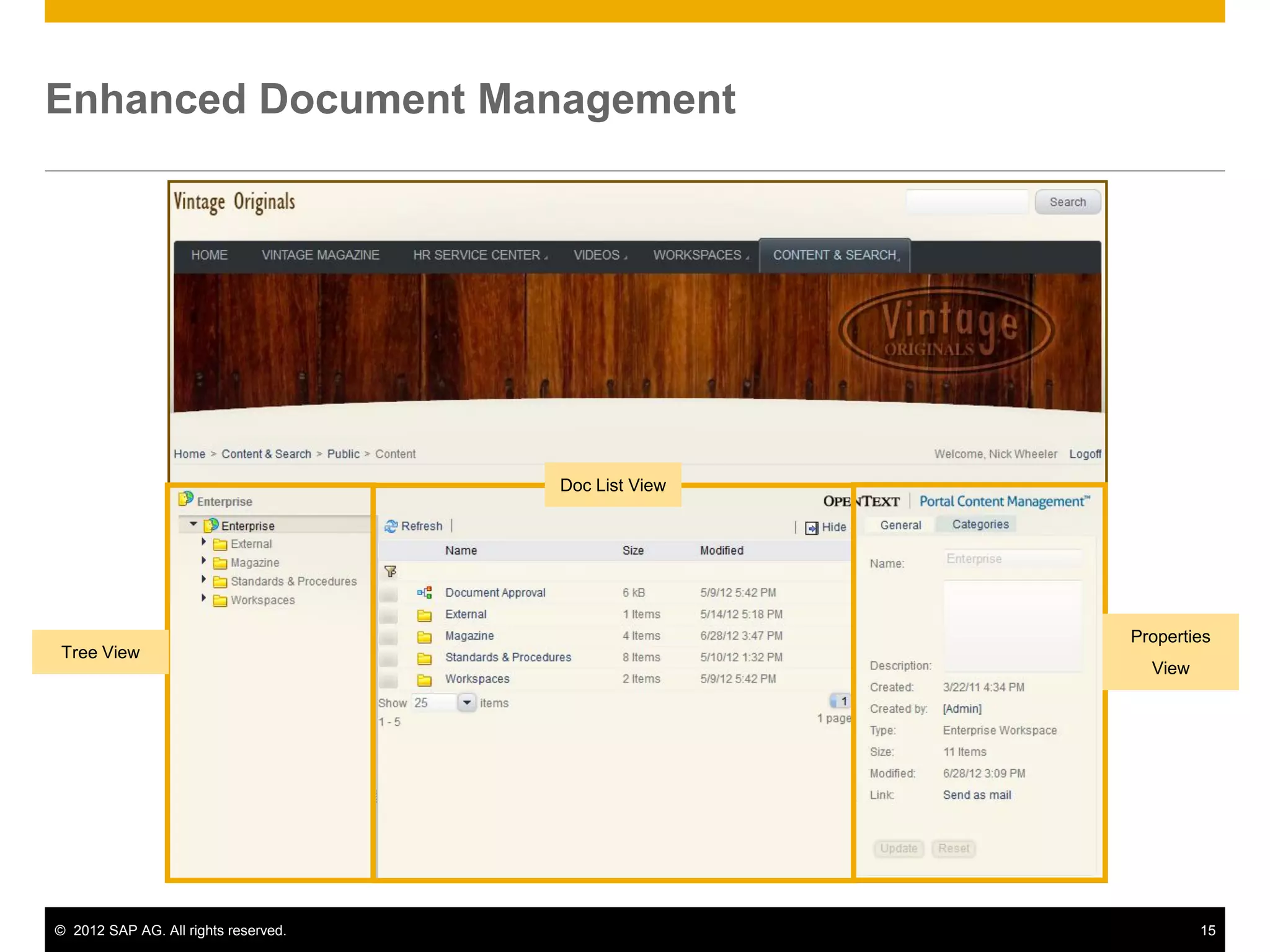Open the HR Service Center menu
The width and height of the screenshot is (1270, 952).
coord(480,255)
